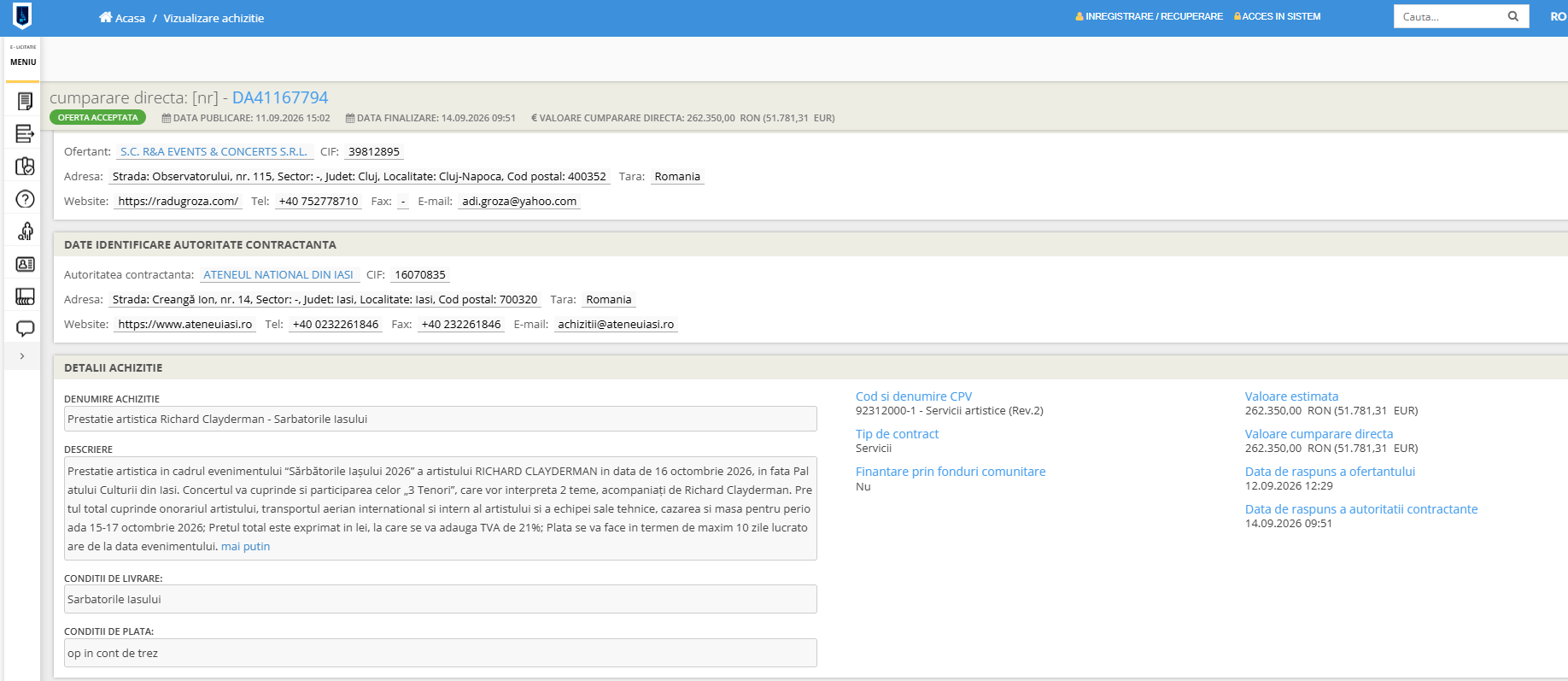Screen dimensions: 1568x681
Task: Collapse description via 'mai putin' link
Action: click(x=245, y=547)
